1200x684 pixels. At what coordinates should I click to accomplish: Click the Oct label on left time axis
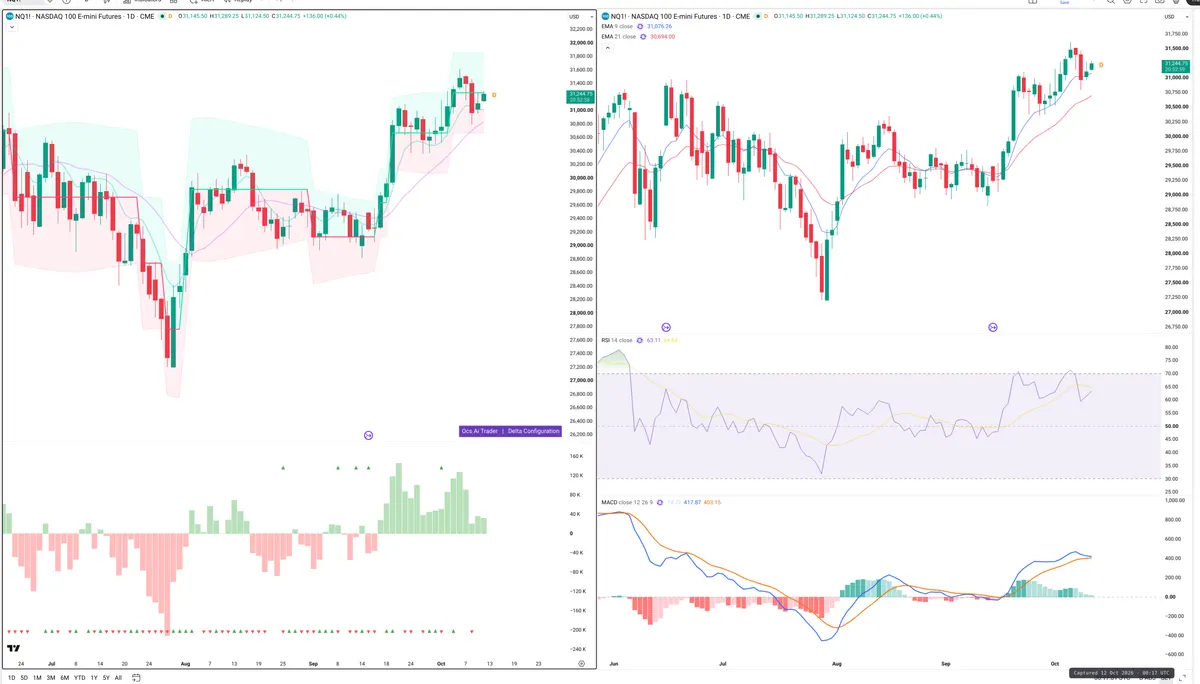440,663
